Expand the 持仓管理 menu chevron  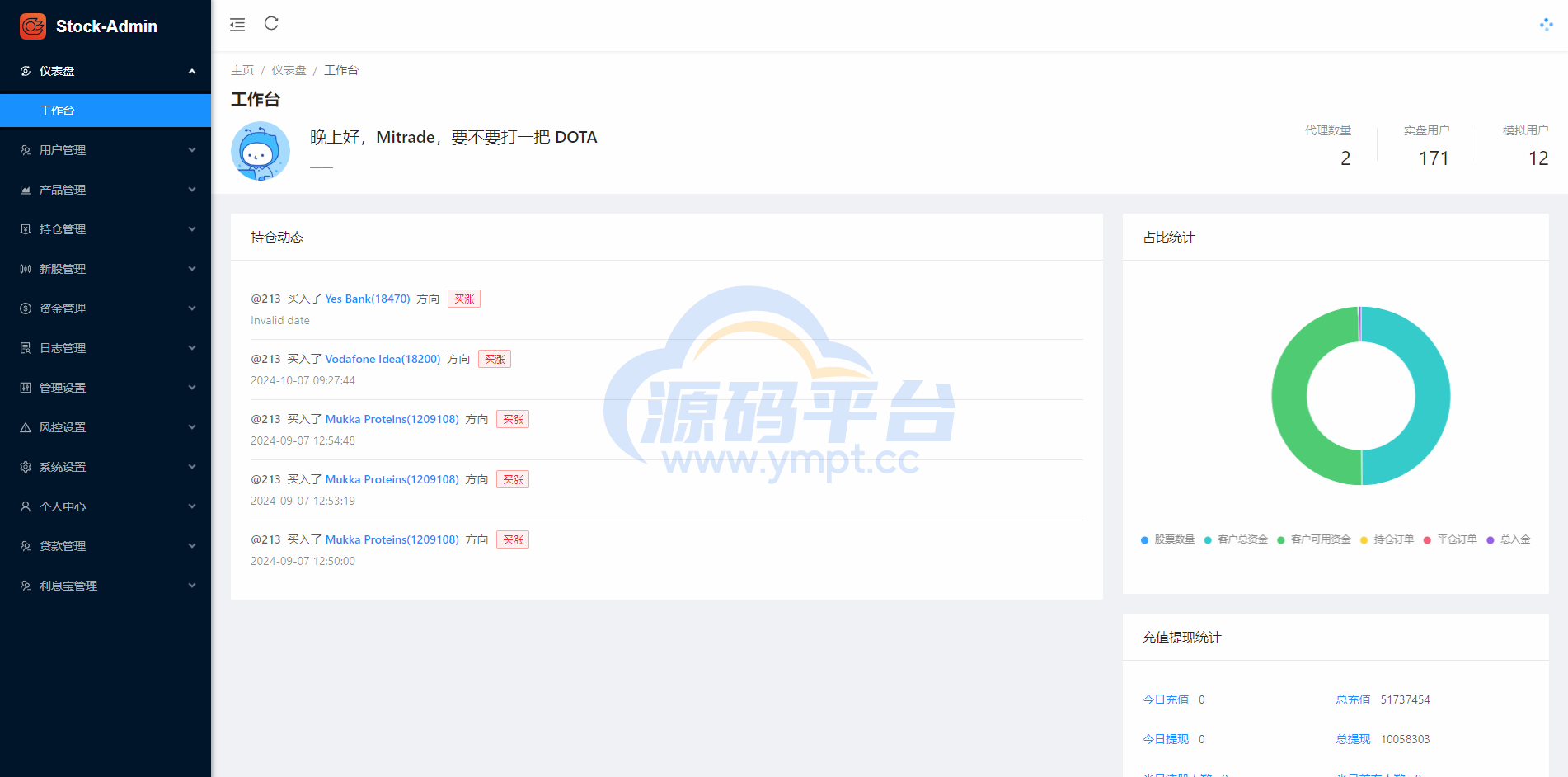click(x=192, y=229)
